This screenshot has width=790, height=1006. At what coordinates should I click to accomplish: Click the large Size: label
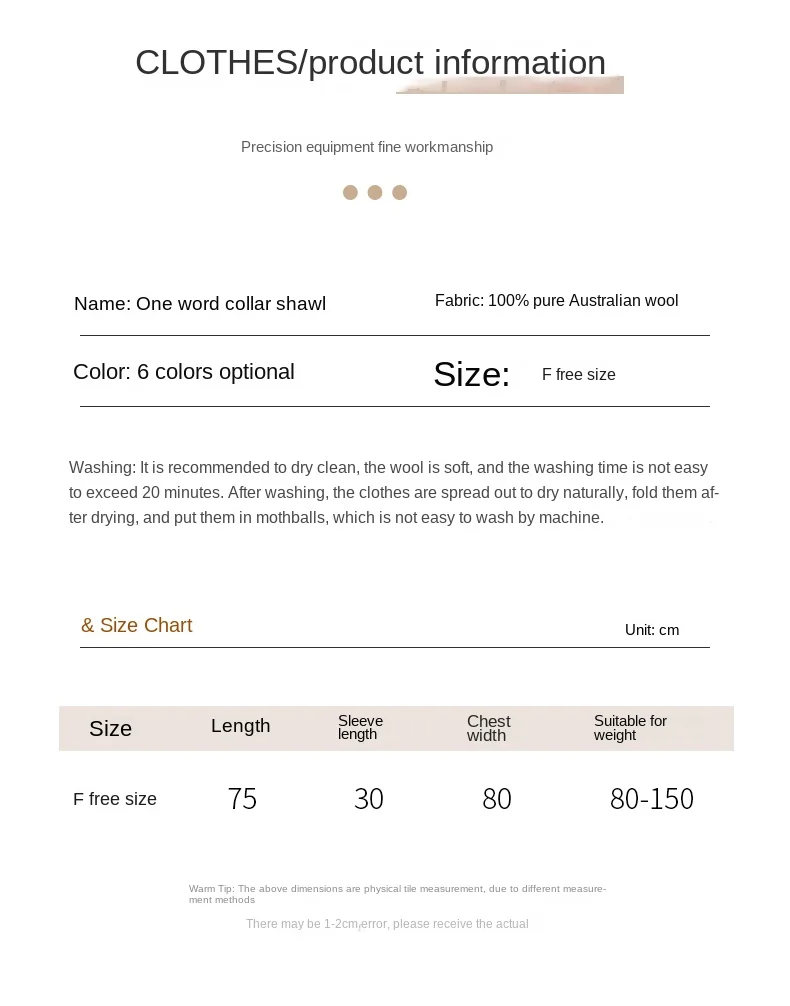[472, 374]
